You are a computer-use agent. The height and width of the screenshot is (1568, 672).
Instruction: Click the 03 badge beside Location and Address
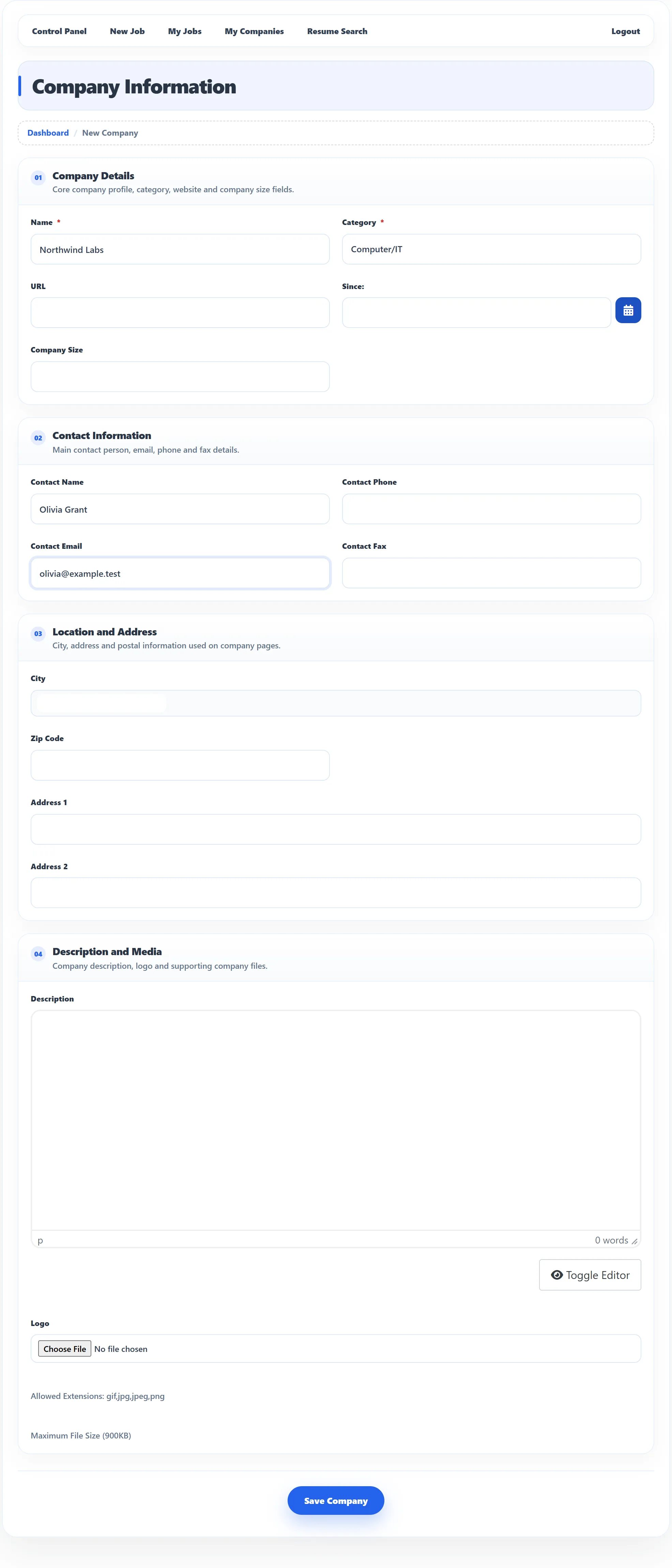coord(38,634)
